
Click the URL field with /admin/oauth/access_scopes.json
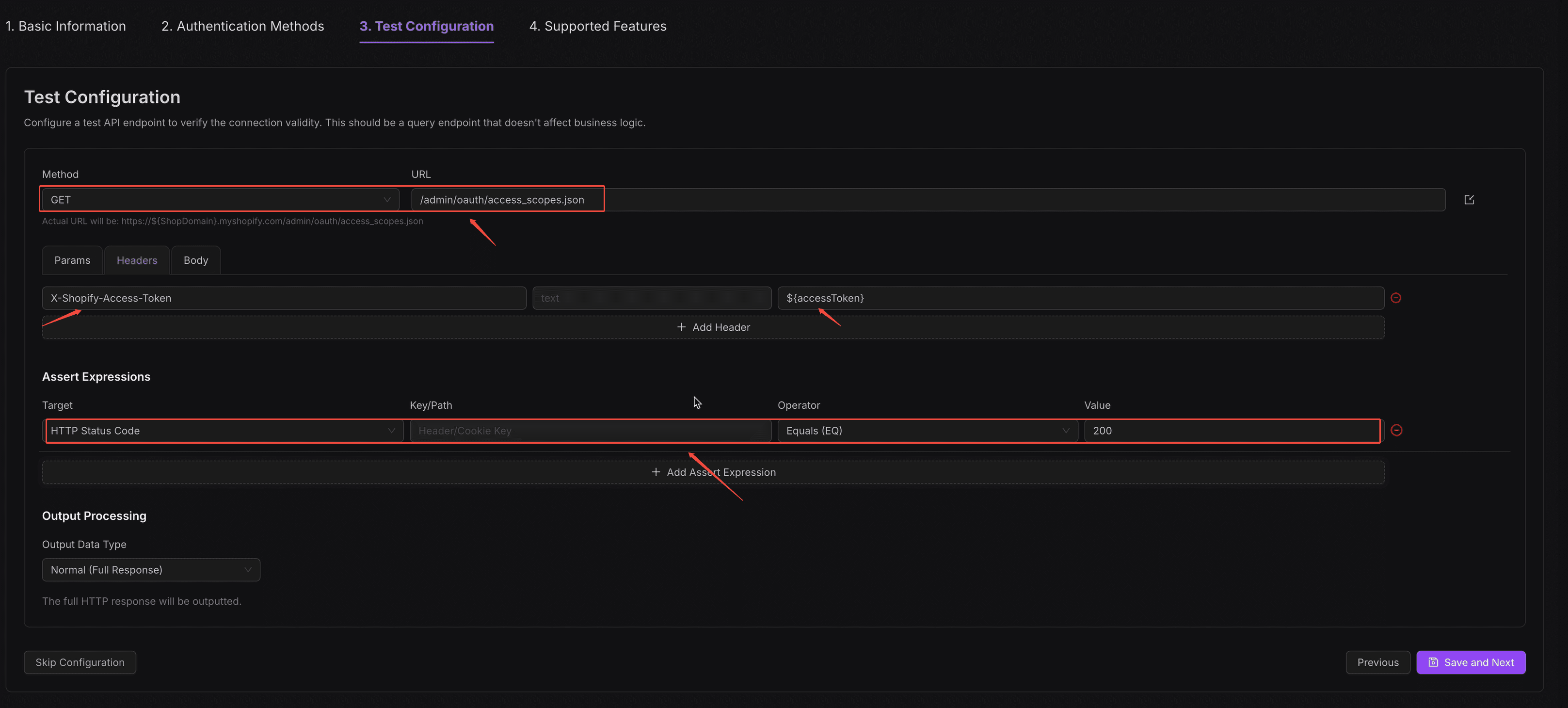click(x=928, y=200)
